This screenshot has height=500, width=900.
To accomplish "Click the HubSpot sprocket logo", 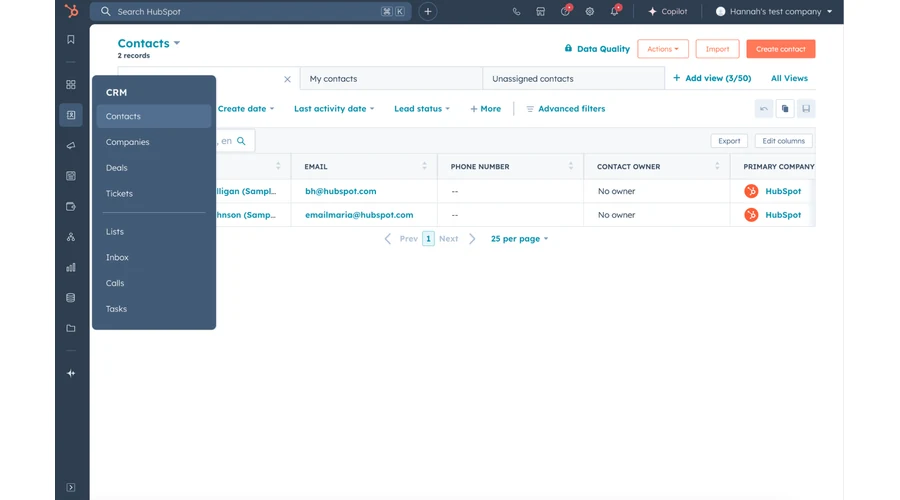I will point(71,11).
